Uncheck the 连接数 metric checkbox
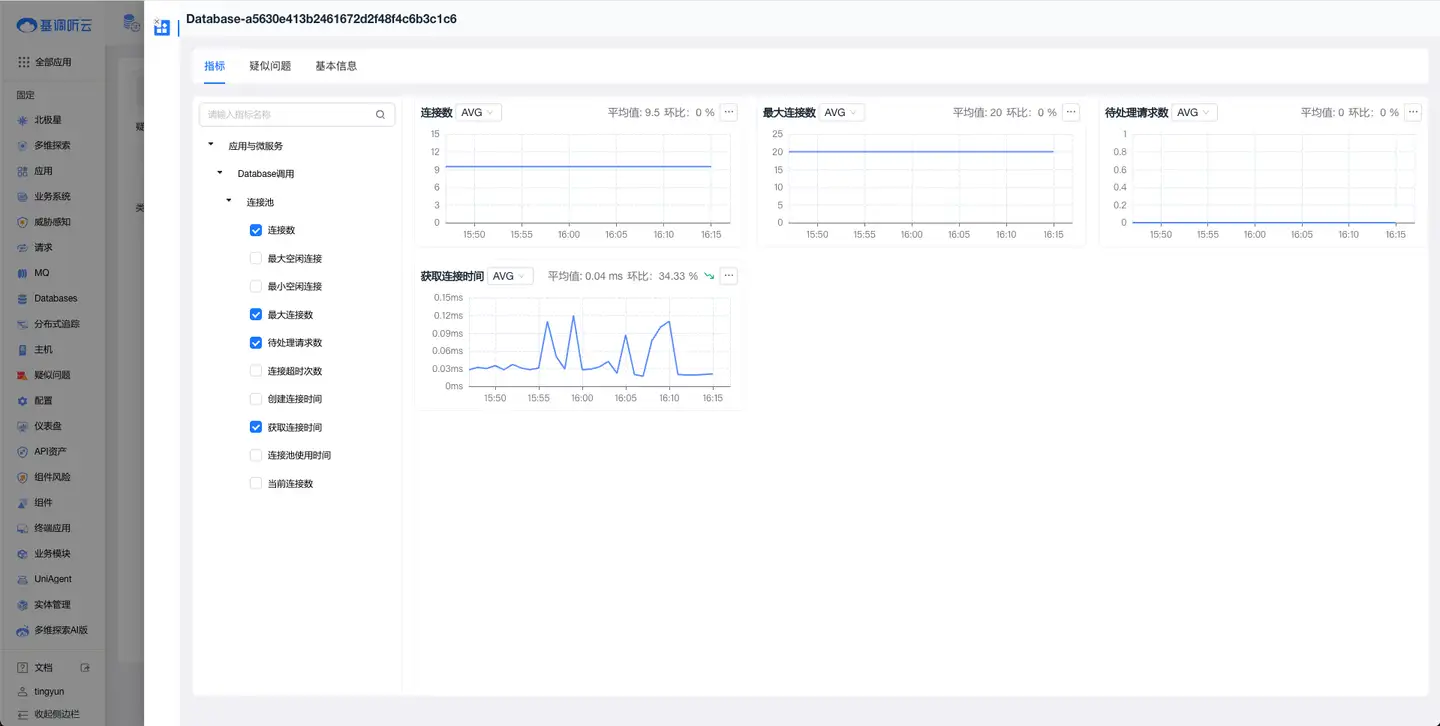This screenshot has height=726, width=1440. coord(256,231)
